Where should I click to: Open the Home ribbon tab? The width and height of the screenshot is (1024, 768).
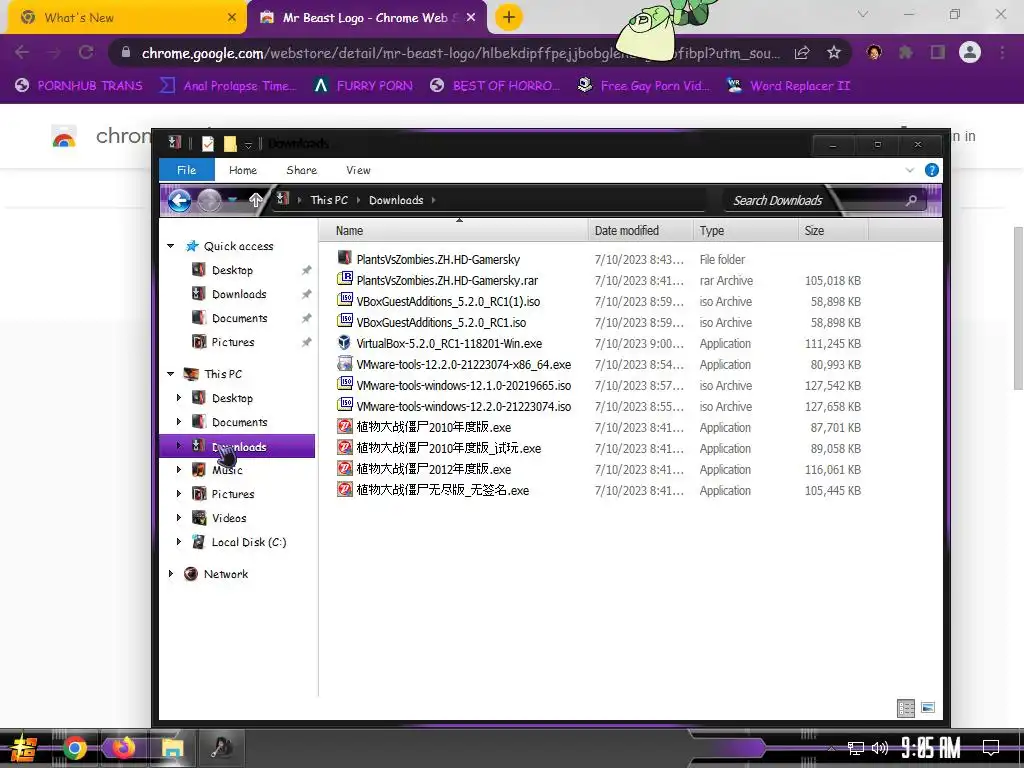coord(243,170)
